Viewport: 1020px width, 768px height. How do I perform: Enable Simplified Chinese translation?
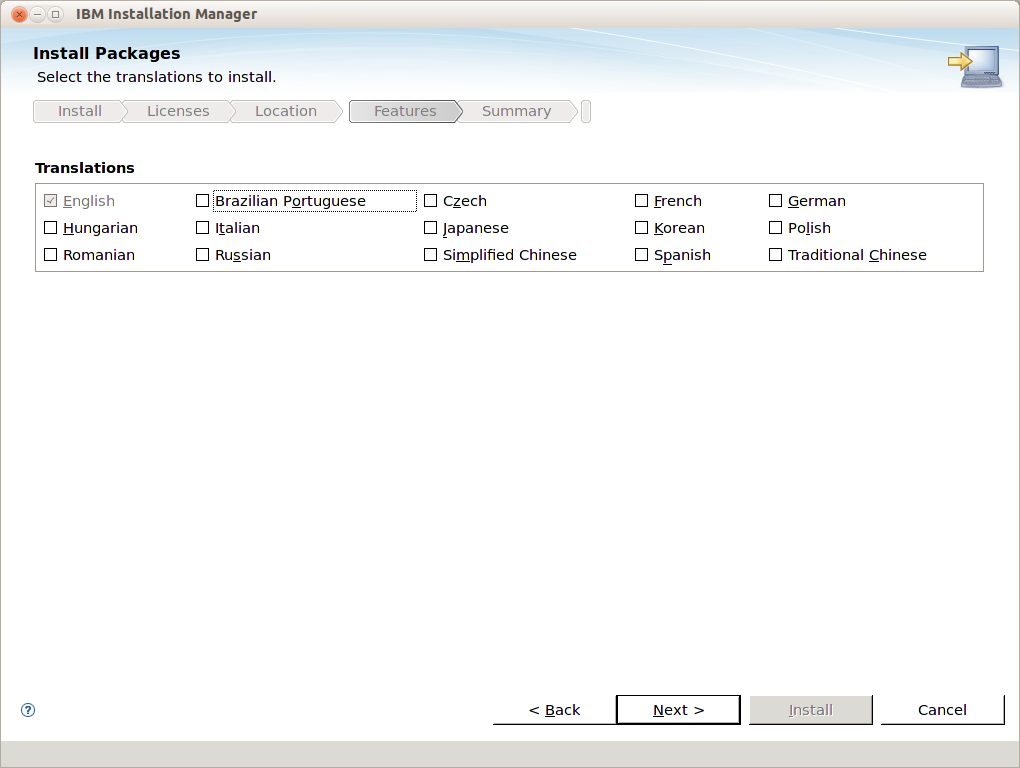pos(430,255)
